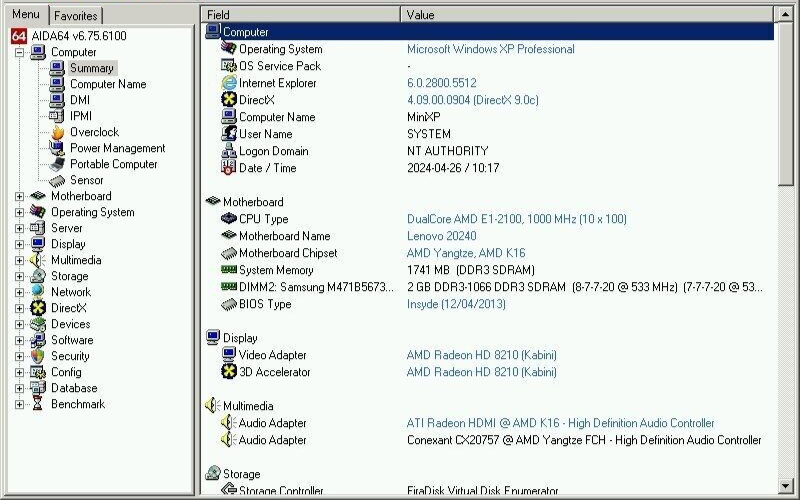Screen dimensions: 800x500
Task: Click the DMI computer icon
Action: coord(57,100)
